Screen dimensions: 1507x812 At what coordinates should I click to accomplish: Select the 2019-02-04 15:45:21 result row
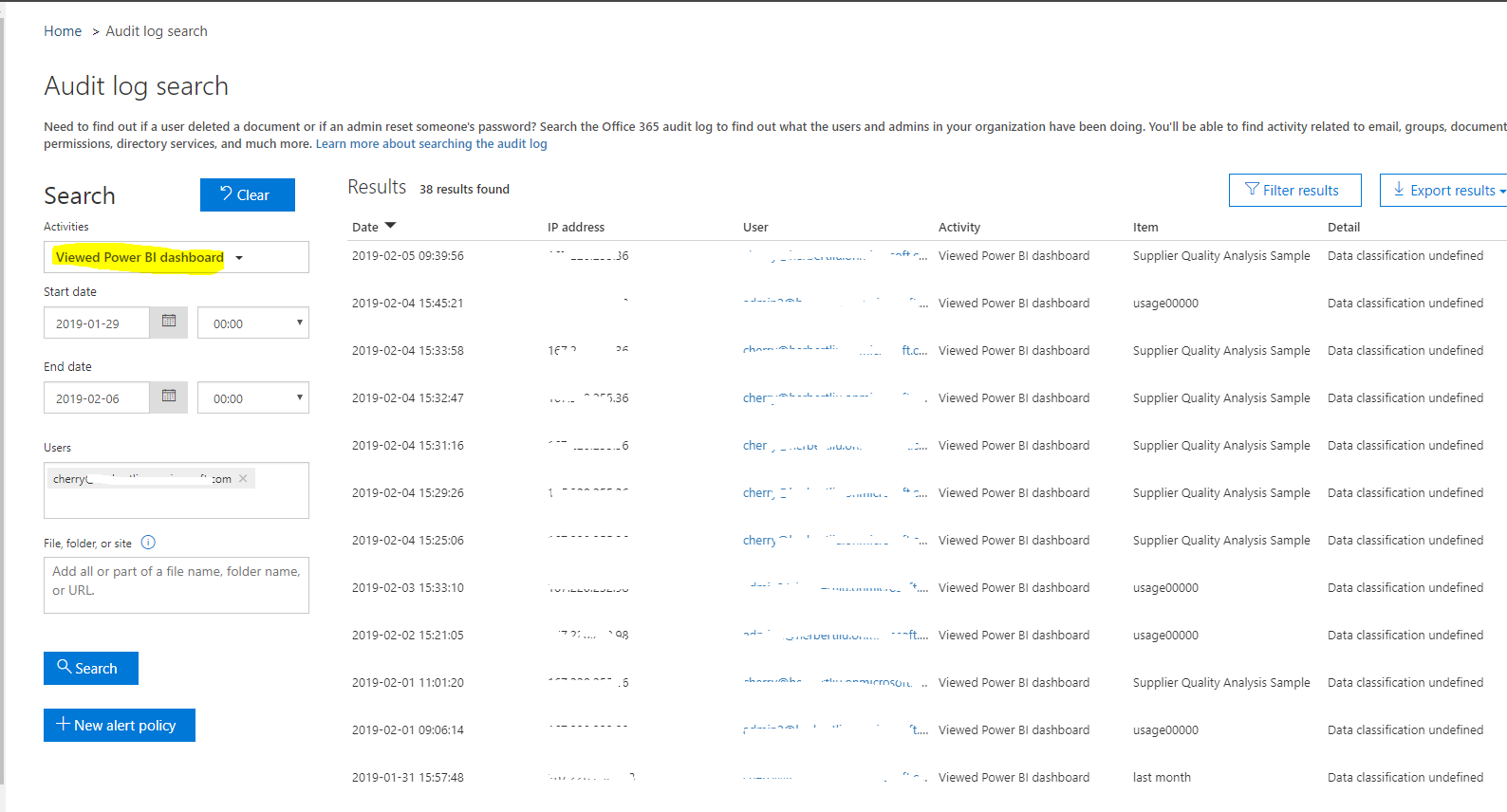[927, 304]
